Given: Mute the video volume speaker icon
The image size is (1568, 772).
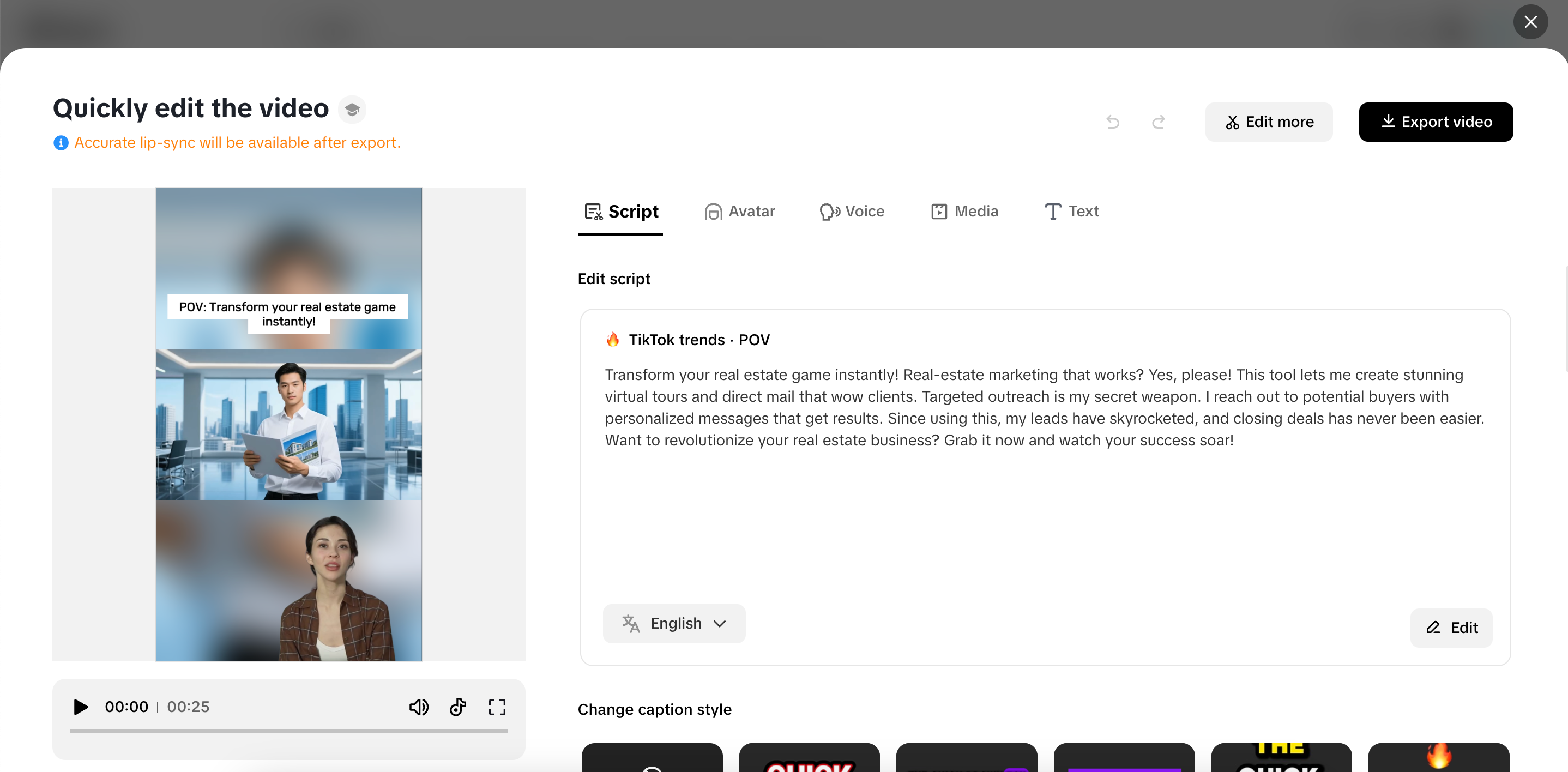Looking at the screenshot, I should 419,707.
